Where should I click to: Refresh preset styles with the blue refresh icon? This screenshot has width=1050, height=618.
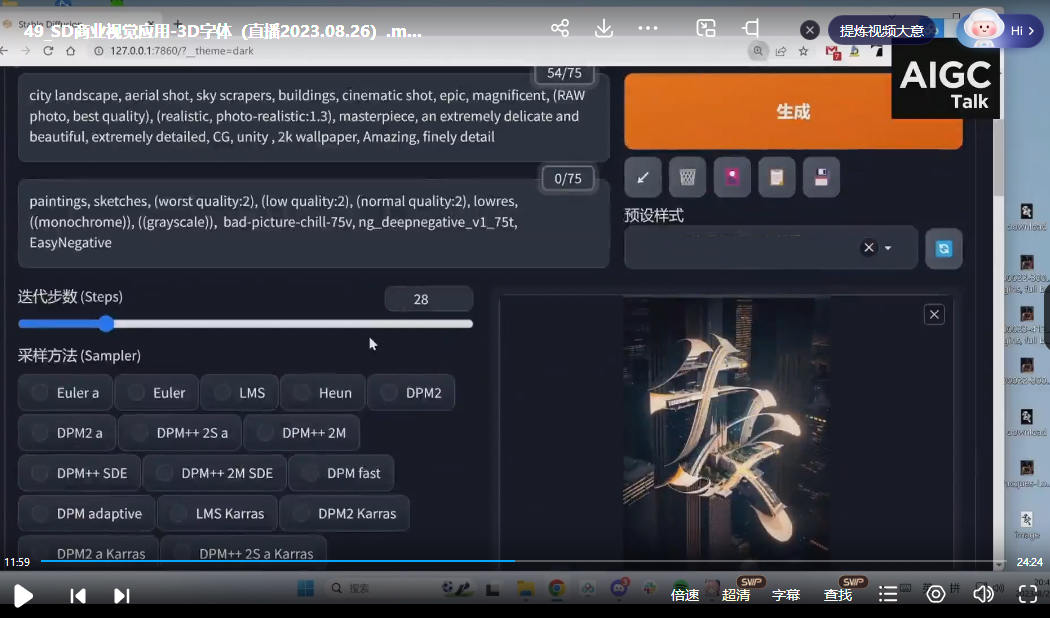[x=943, y=249]
